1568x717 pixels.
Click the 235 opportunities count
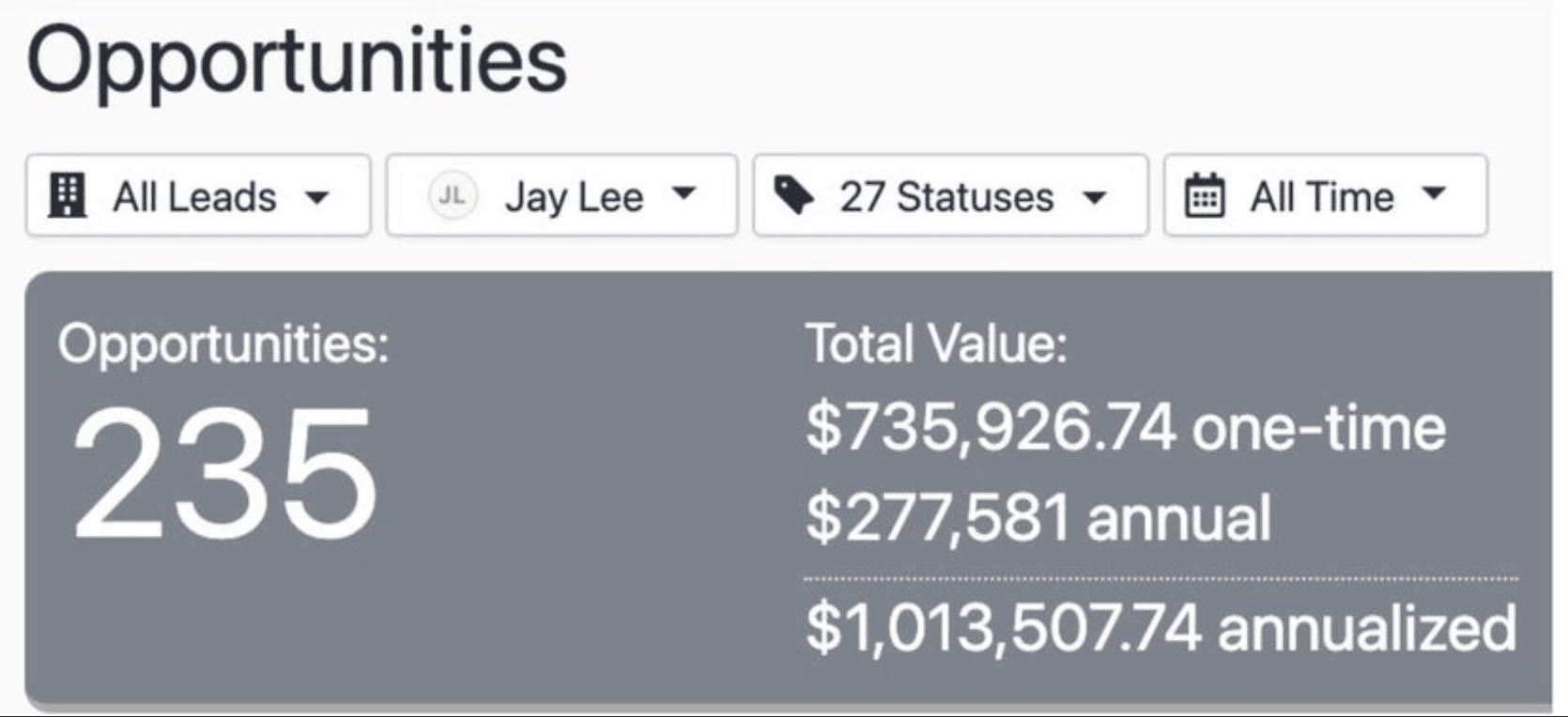click(x=225, y=474)
